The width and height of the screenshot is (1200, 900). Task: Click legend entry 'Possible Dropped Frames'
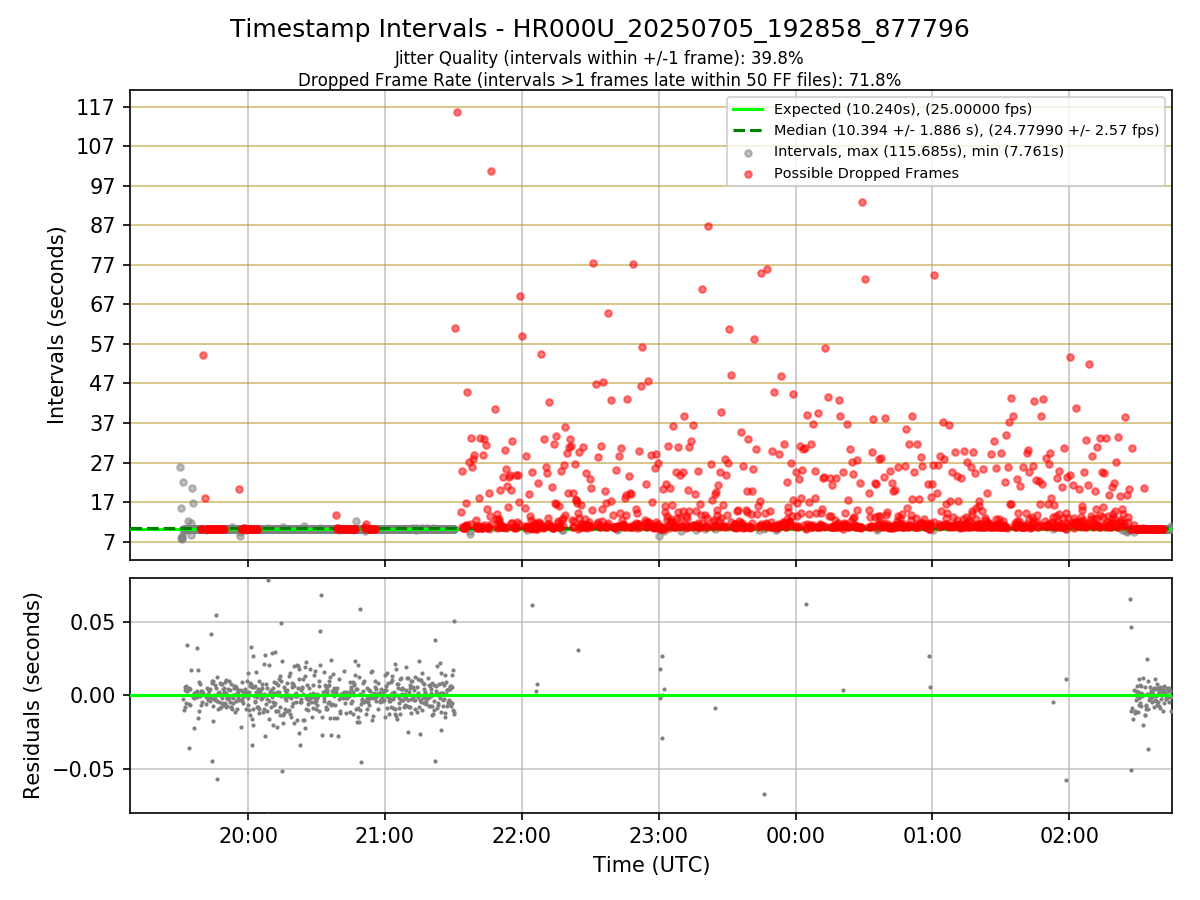coord(866,173)
